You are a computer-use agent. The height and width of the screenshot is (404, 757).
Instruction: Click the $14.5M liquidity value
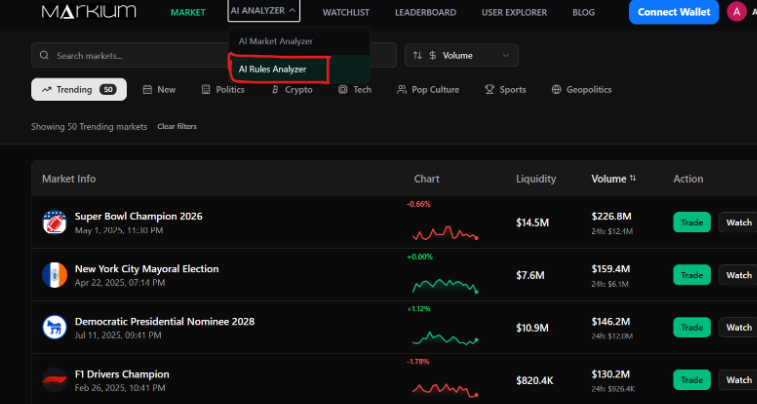[532, 223]
